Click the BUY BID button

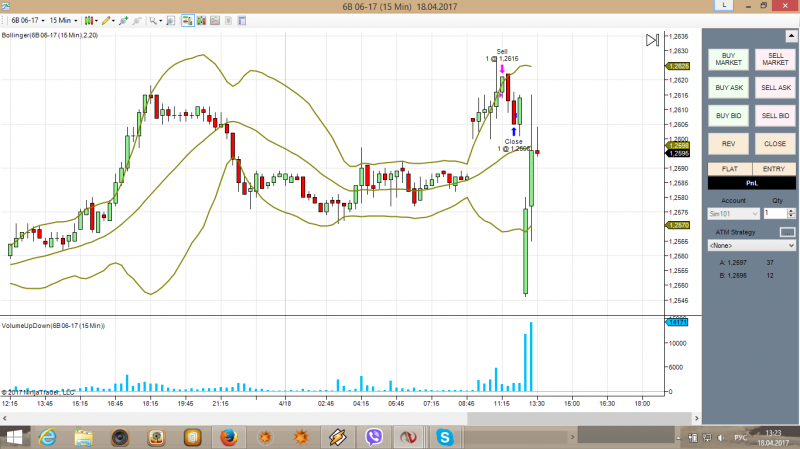click(x=728, y=116)
